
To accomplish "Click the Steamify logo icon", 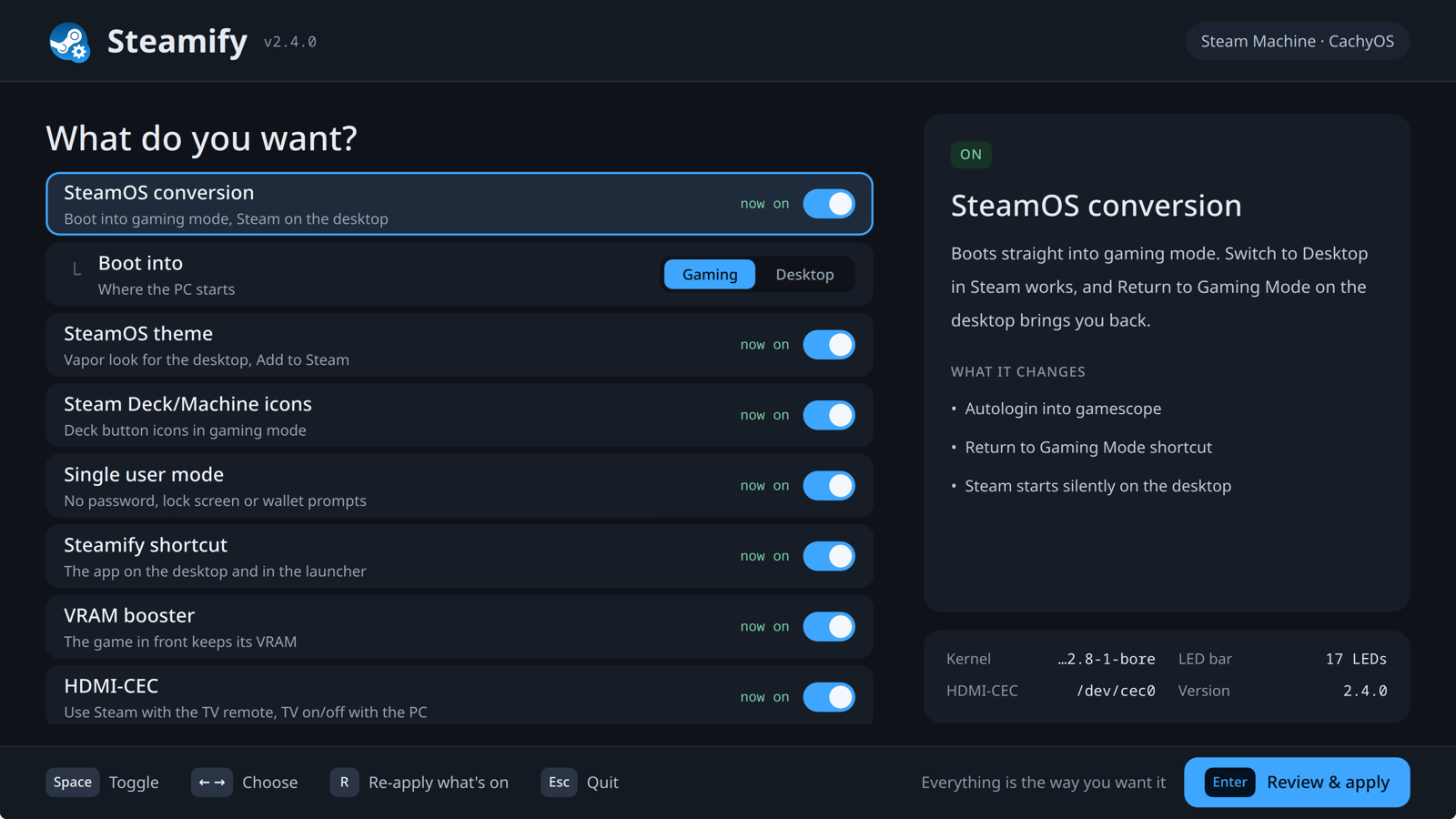I will click(x=69, y=42).
